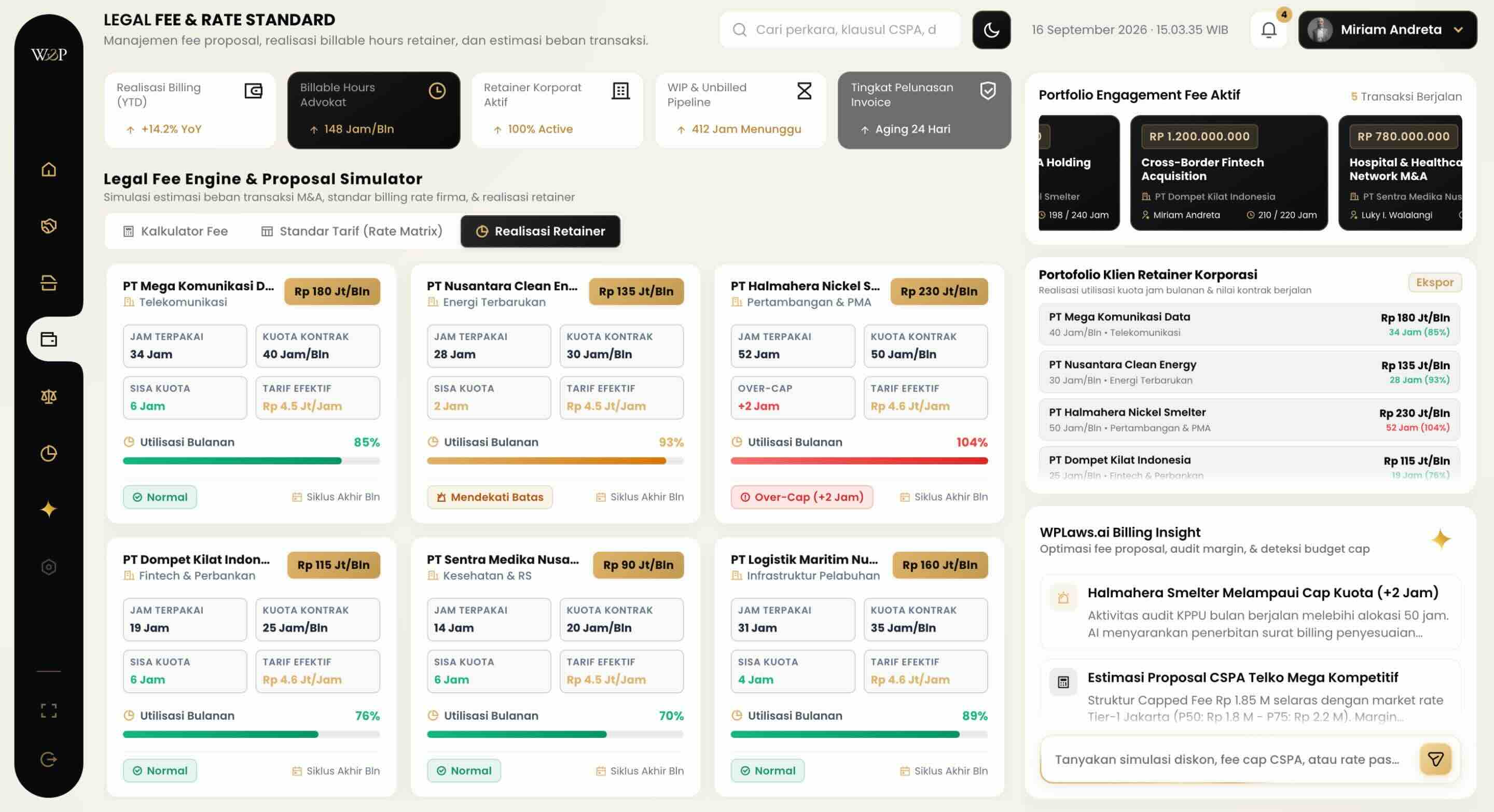Click the handshake icon in sidebar

tap(49, 226)
